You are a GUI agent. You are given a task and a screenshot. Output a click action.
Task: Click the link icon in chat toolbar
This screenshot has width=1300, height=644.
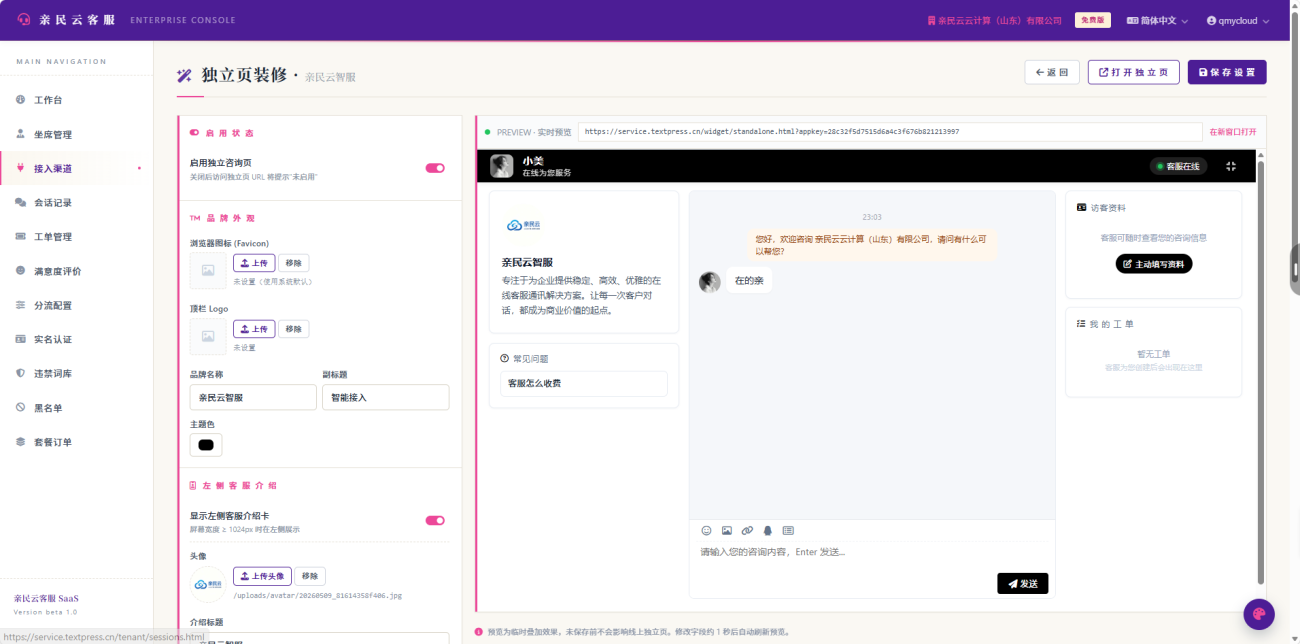[x=747, y=530]
